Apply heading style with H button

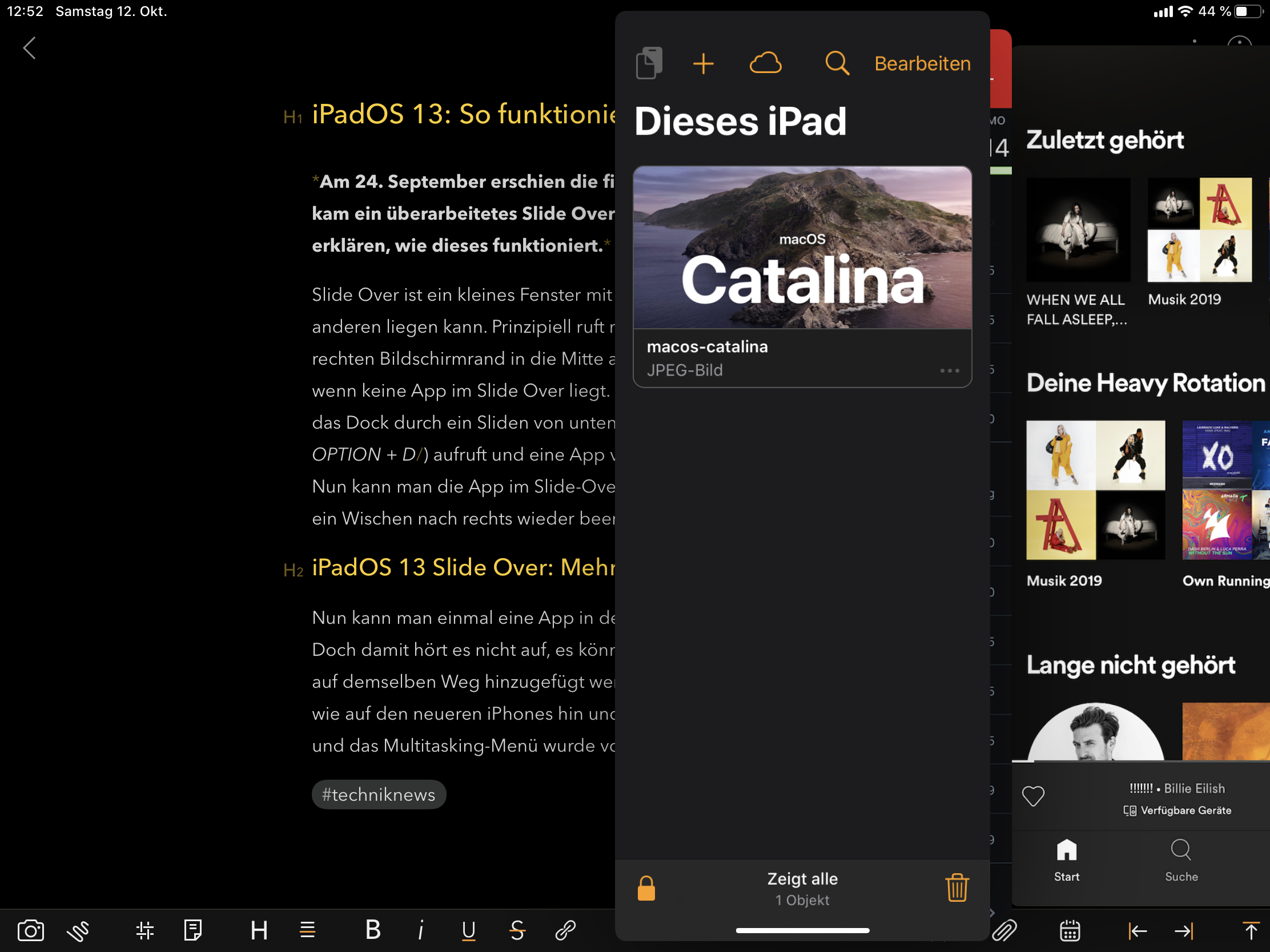coord(259,930)
